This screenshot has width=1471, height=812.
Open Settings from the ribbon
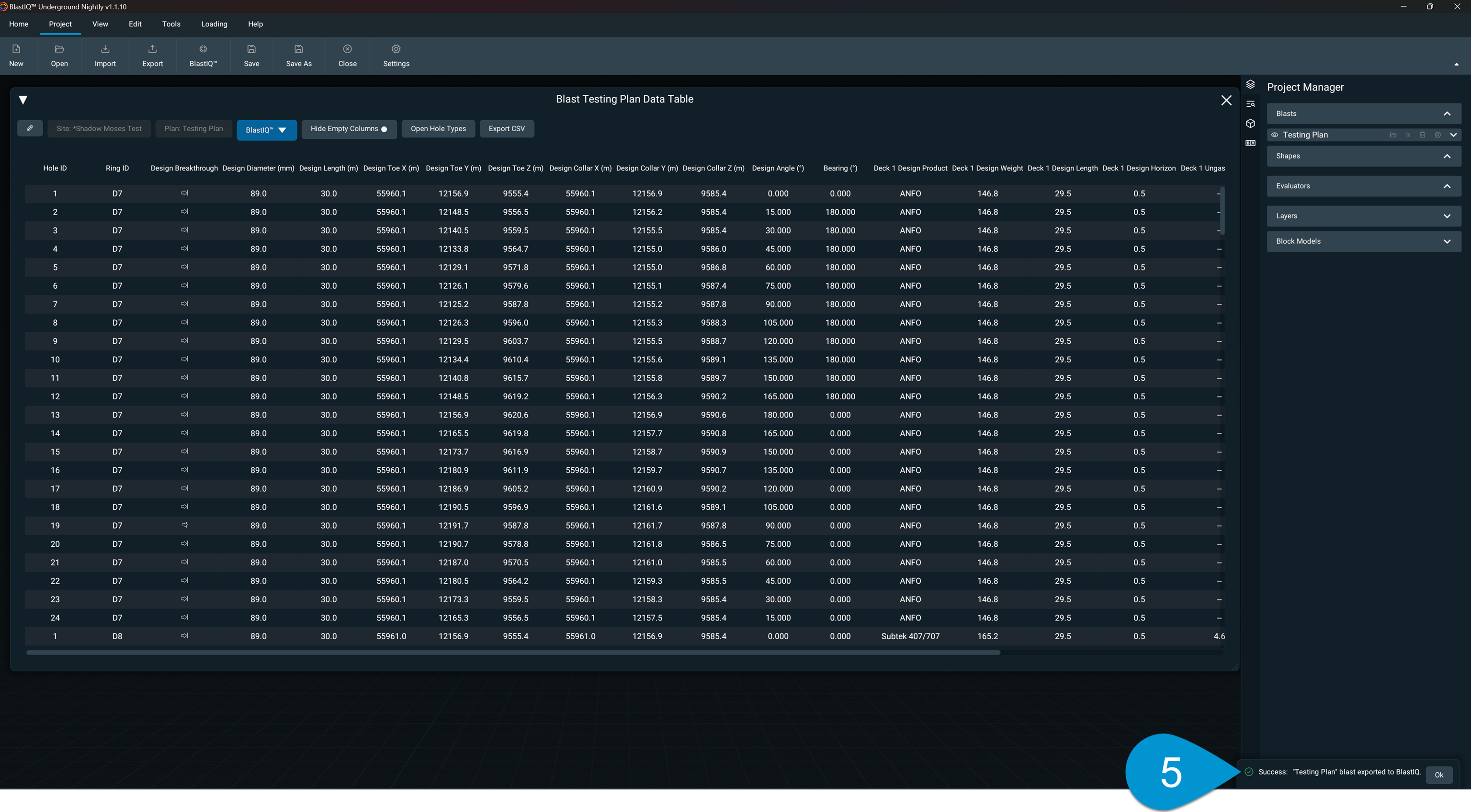click(396, 56)
